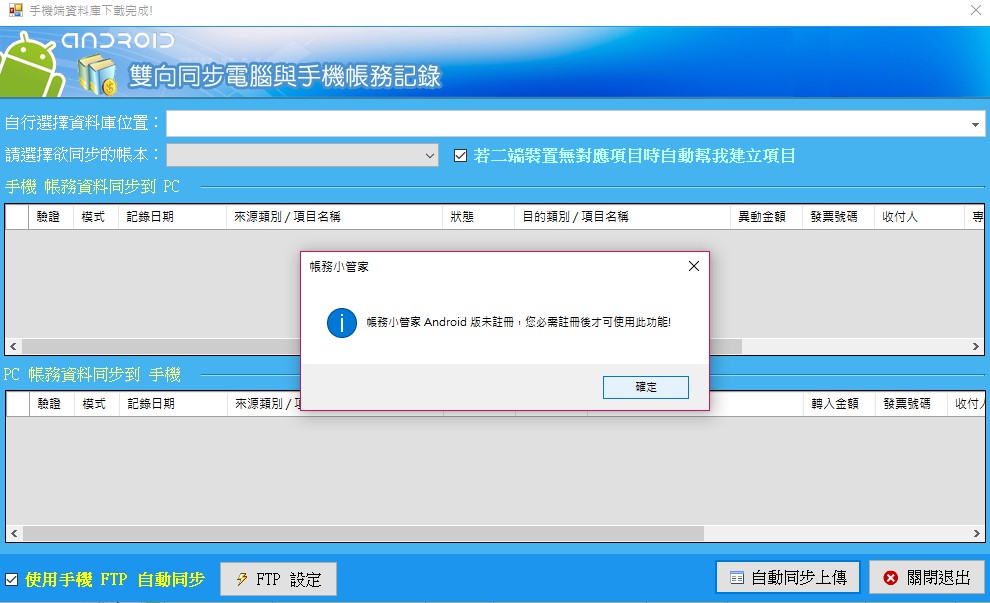Viewport: 990px width, 603px height.
Task: Close the main window with title bar X
Action: point(975,10)
